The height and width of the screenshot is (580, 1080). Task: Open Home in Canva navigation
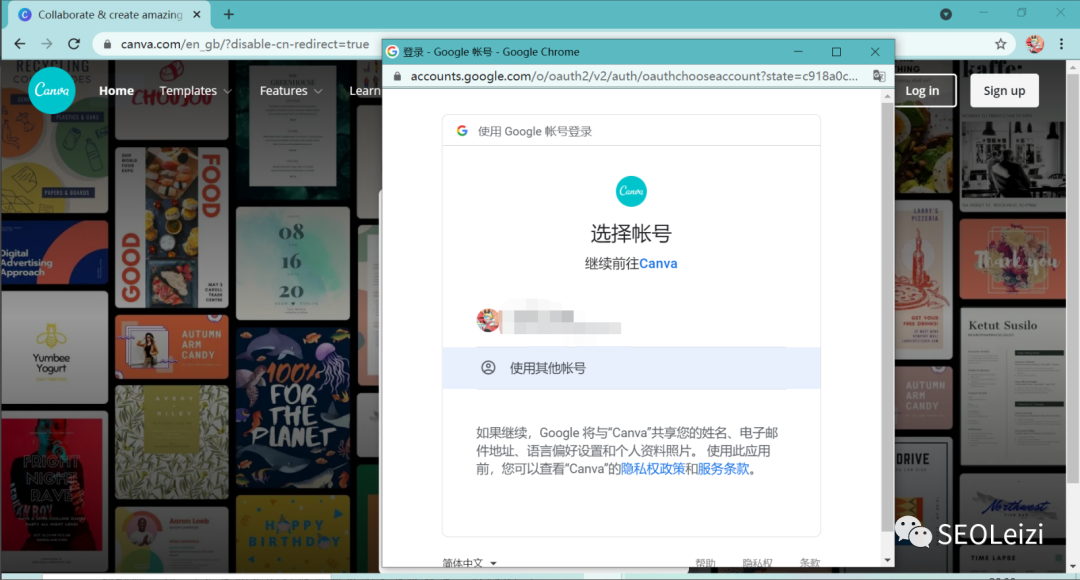click(116, 90)
